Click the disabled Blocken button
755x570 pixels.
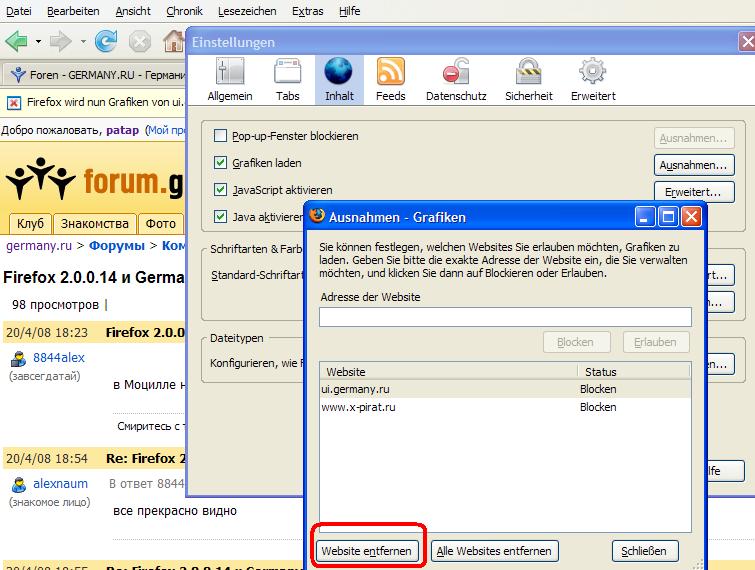tap(576, 342)
